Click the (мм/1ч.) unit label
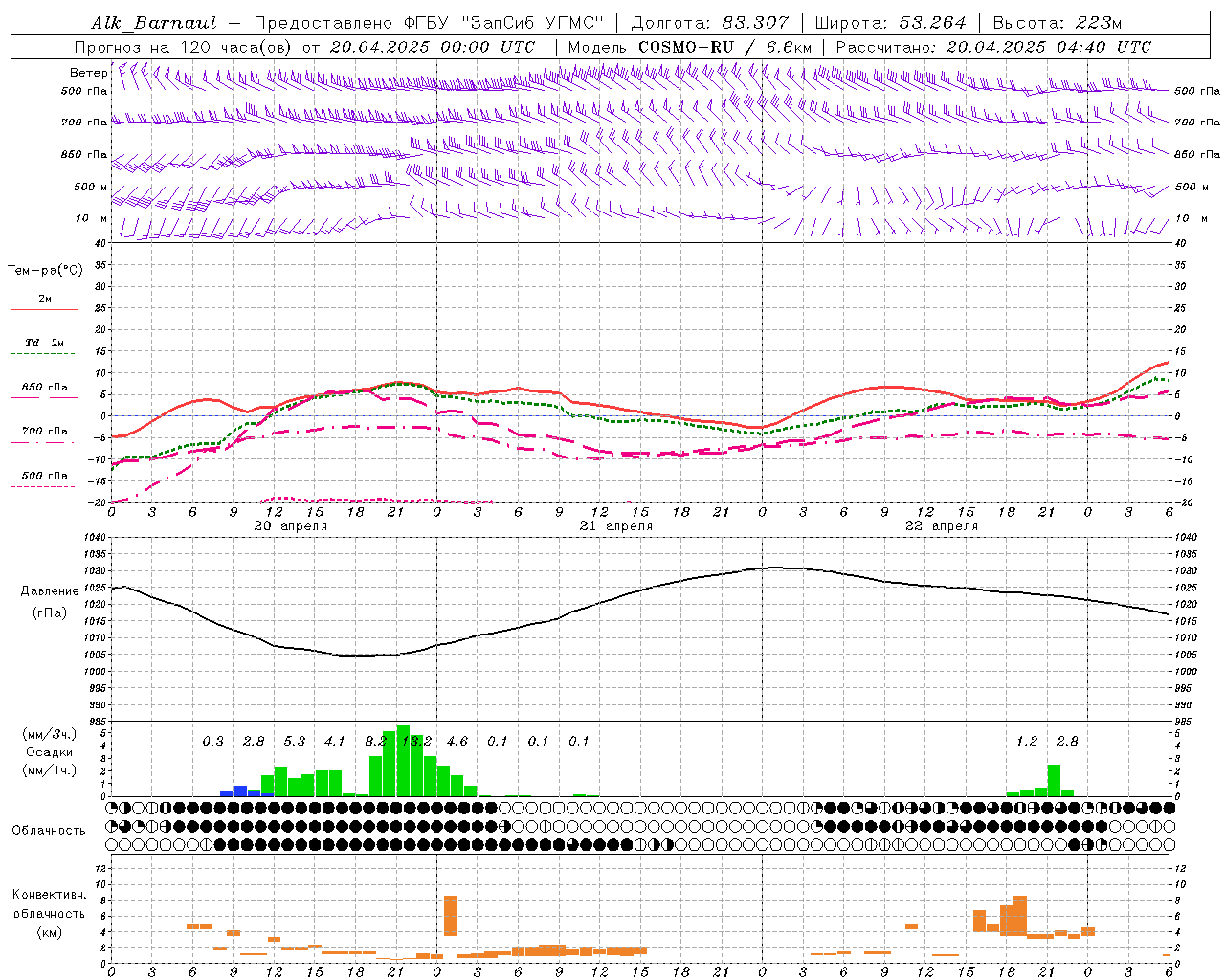 coord(49,770)
